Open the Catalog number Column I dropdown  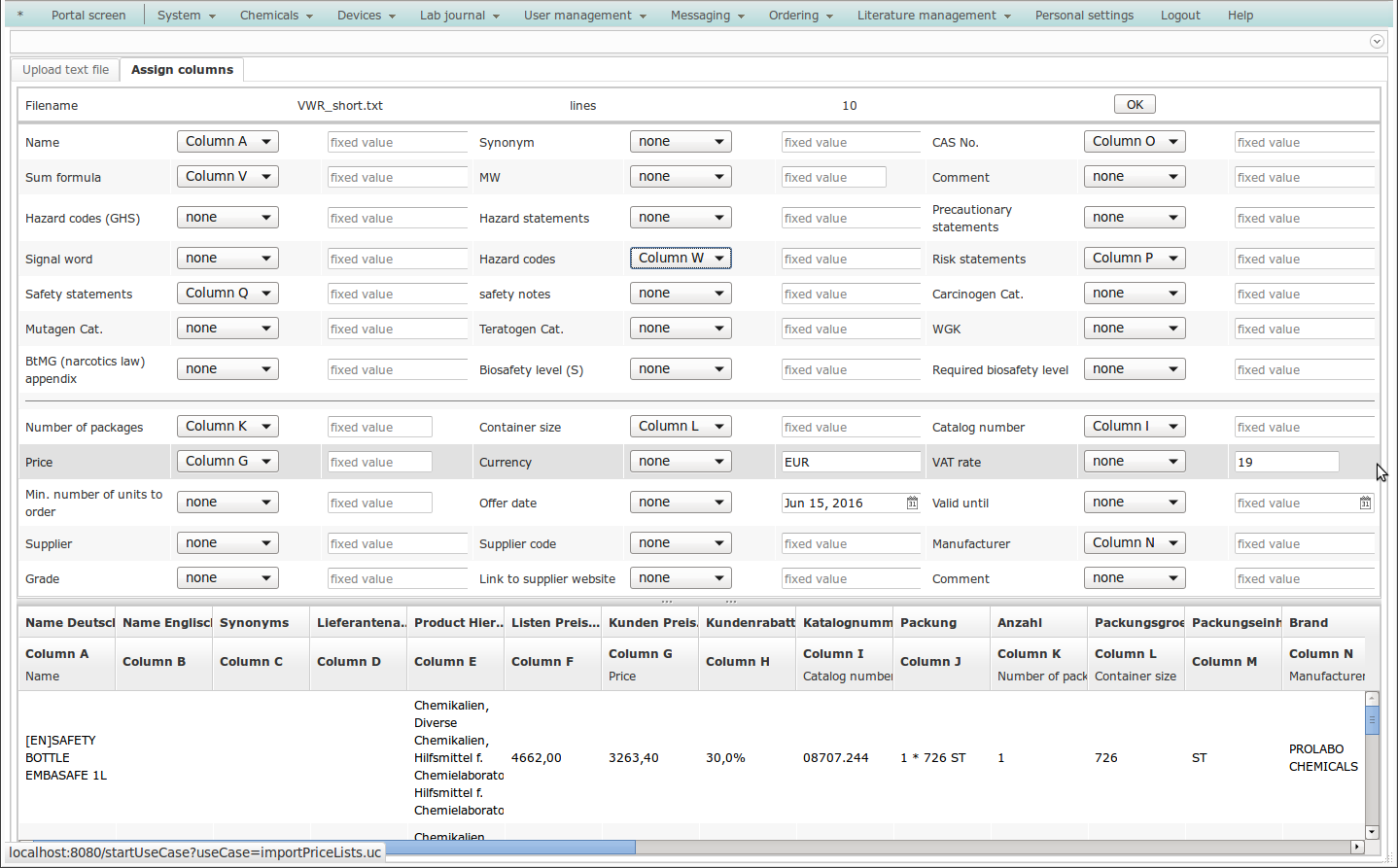point(1135,426)
